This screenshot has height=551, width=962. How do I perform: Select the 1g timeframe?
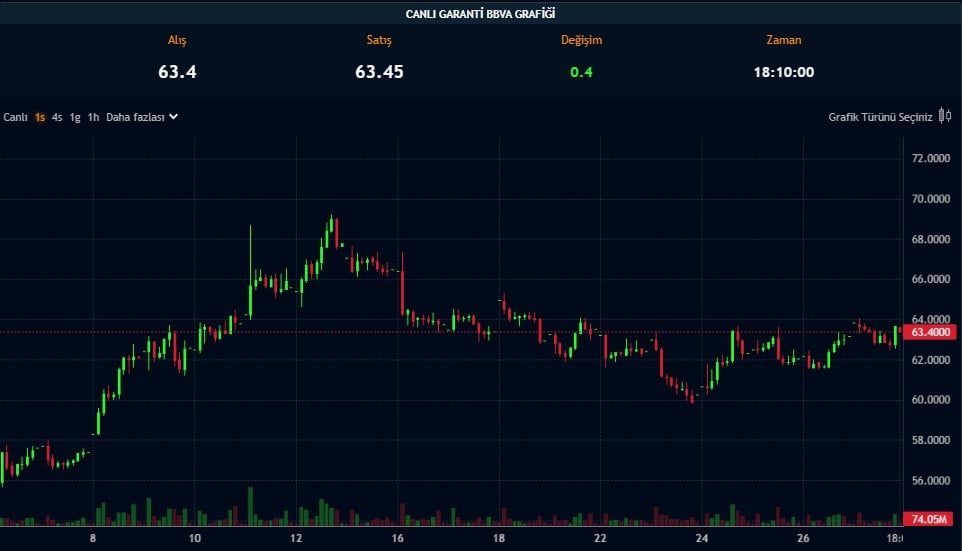click(x=75, y=117)
